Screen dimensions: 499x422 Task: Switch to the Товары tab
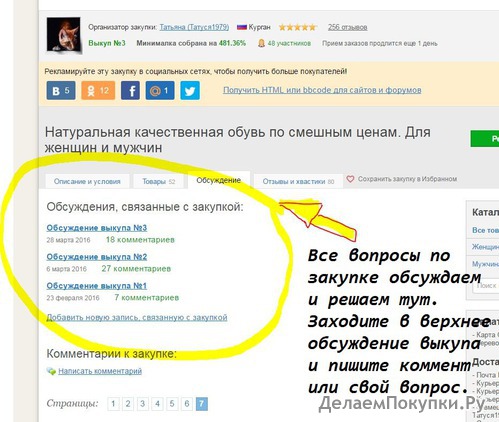(159, 181)
